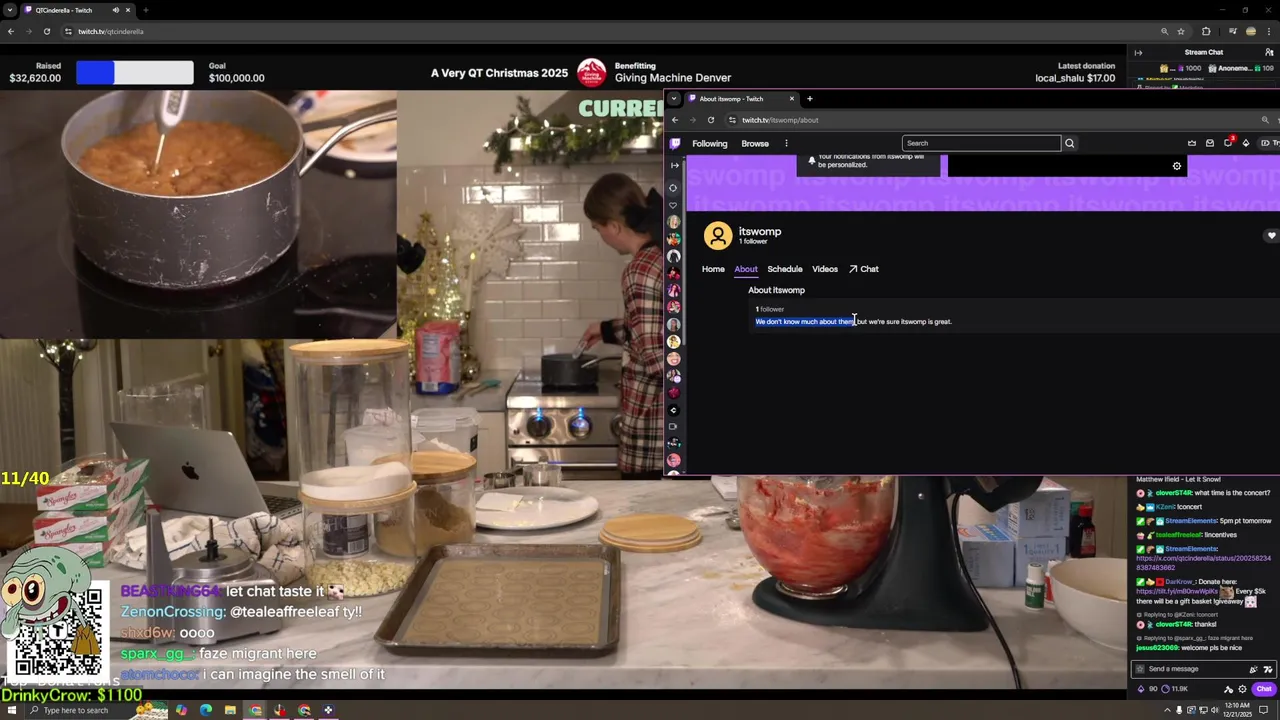Screen dimensions: 1280x720
Task: Click the channel points balance 11.9K
Action: pyautogui.click(x=1174, y=689)
